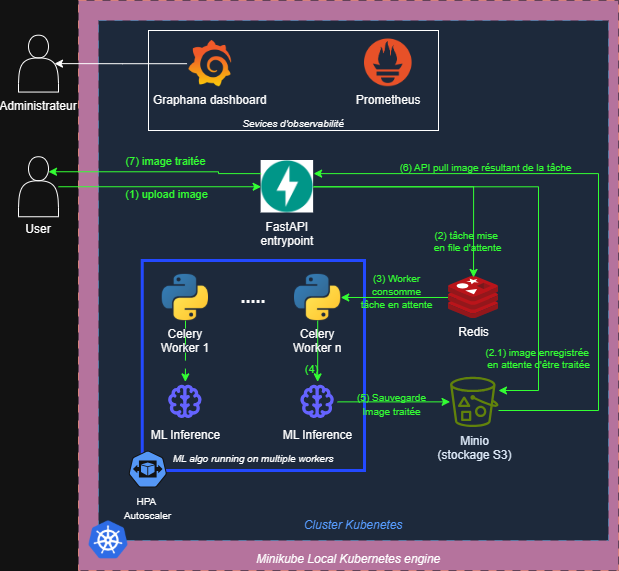Select the Celery Worker 1 label
The height and width of the screenshot is (571, 619).
[184, 340]
